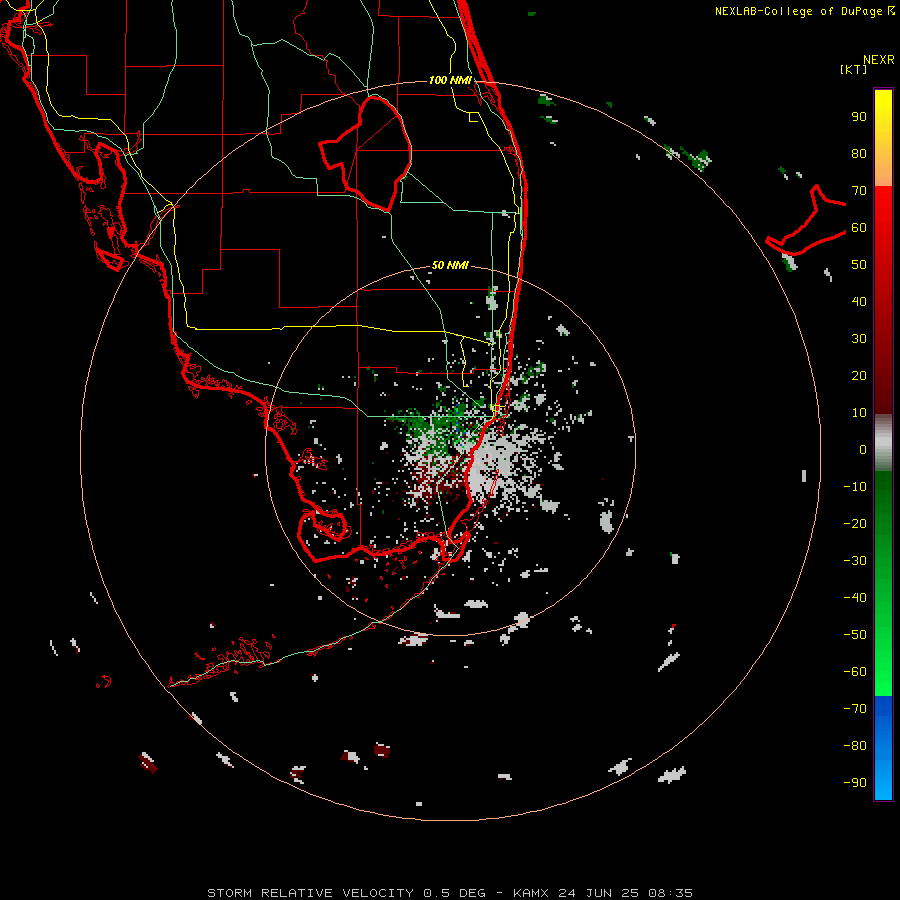Click the -90 value on velocity scale
900x900 pixels.
(855, 783)
